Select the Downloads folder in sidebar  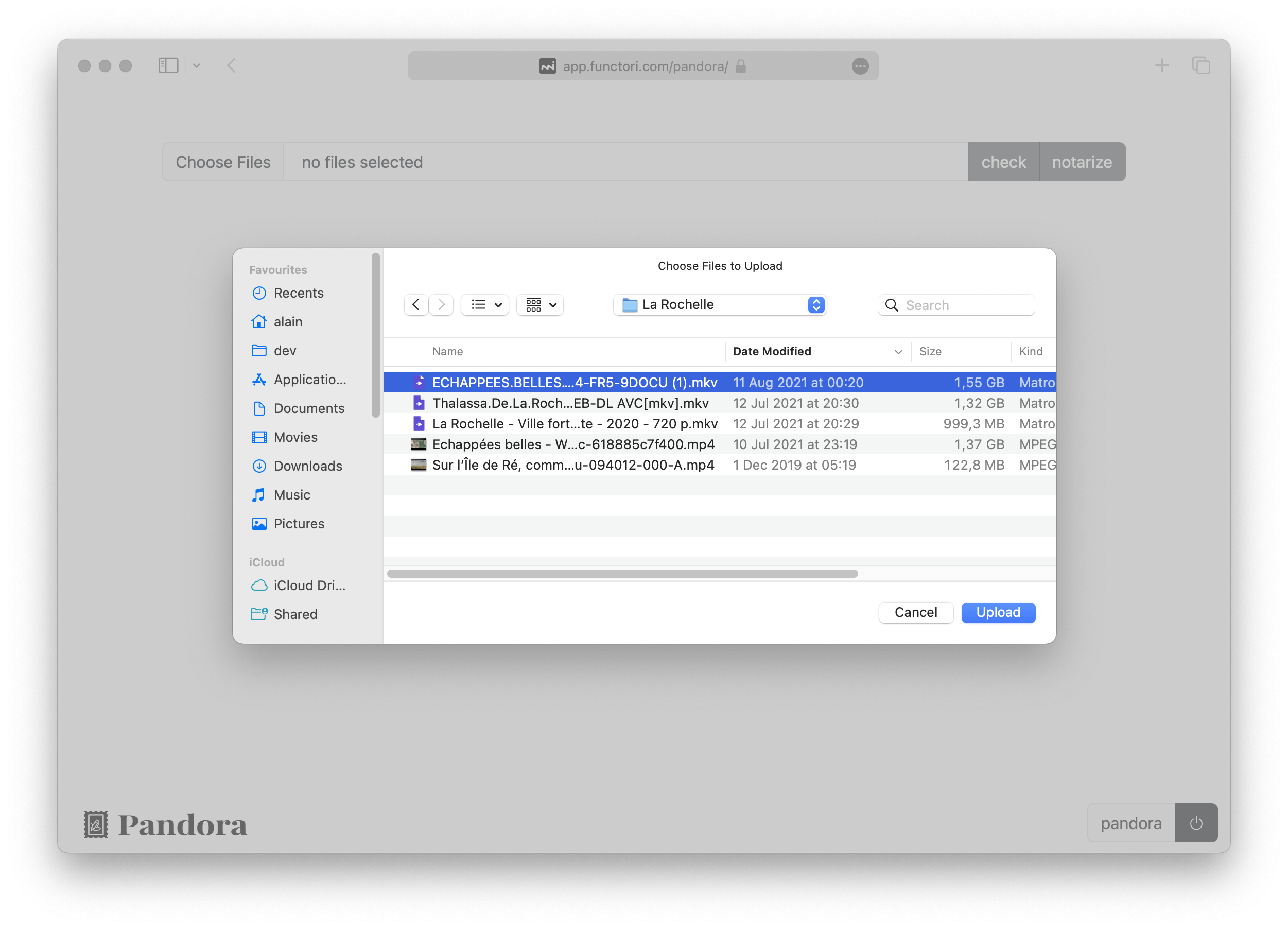[308, 466]
